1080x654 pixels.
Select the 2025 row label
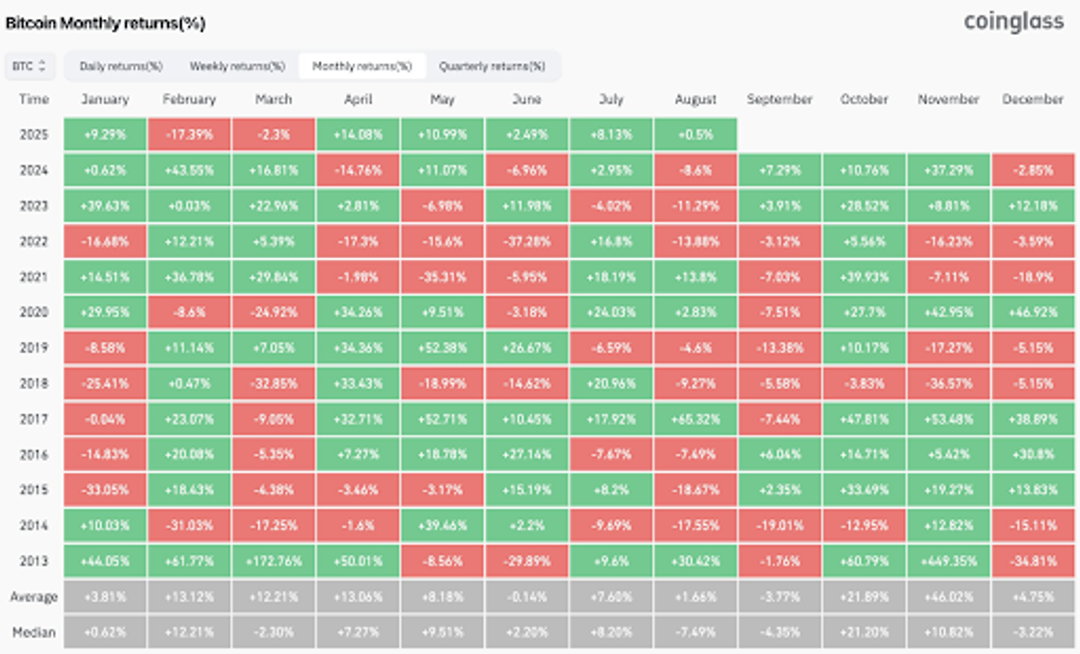pos(34,134)
